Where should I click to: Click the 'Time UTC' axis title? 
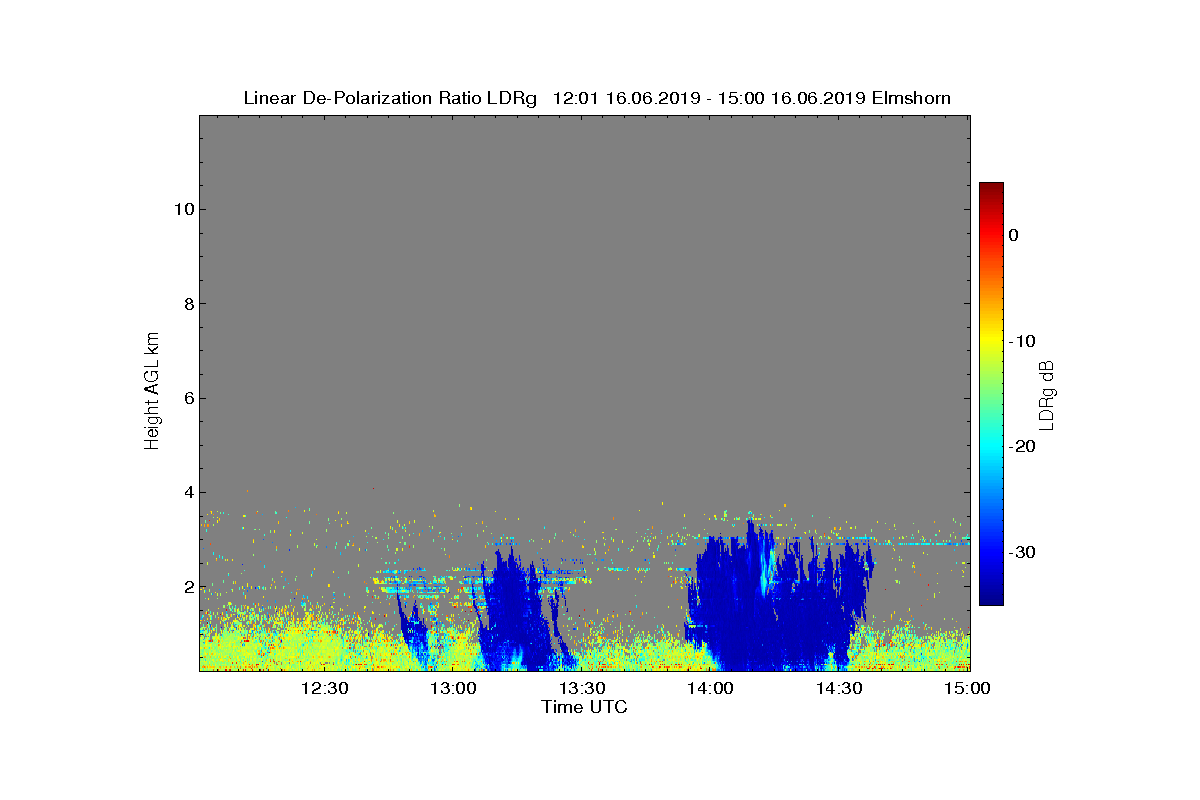[585, 707]
